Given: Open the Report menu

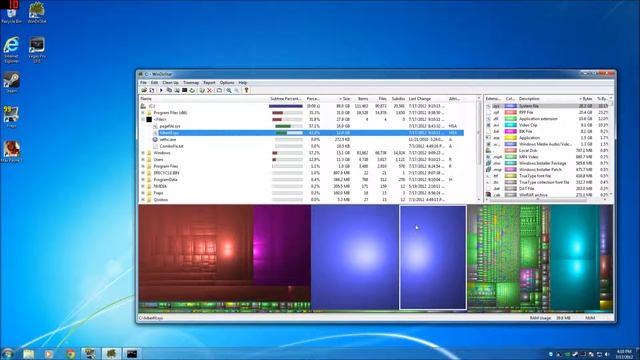Looking at the screenshot, I should 209,82.
